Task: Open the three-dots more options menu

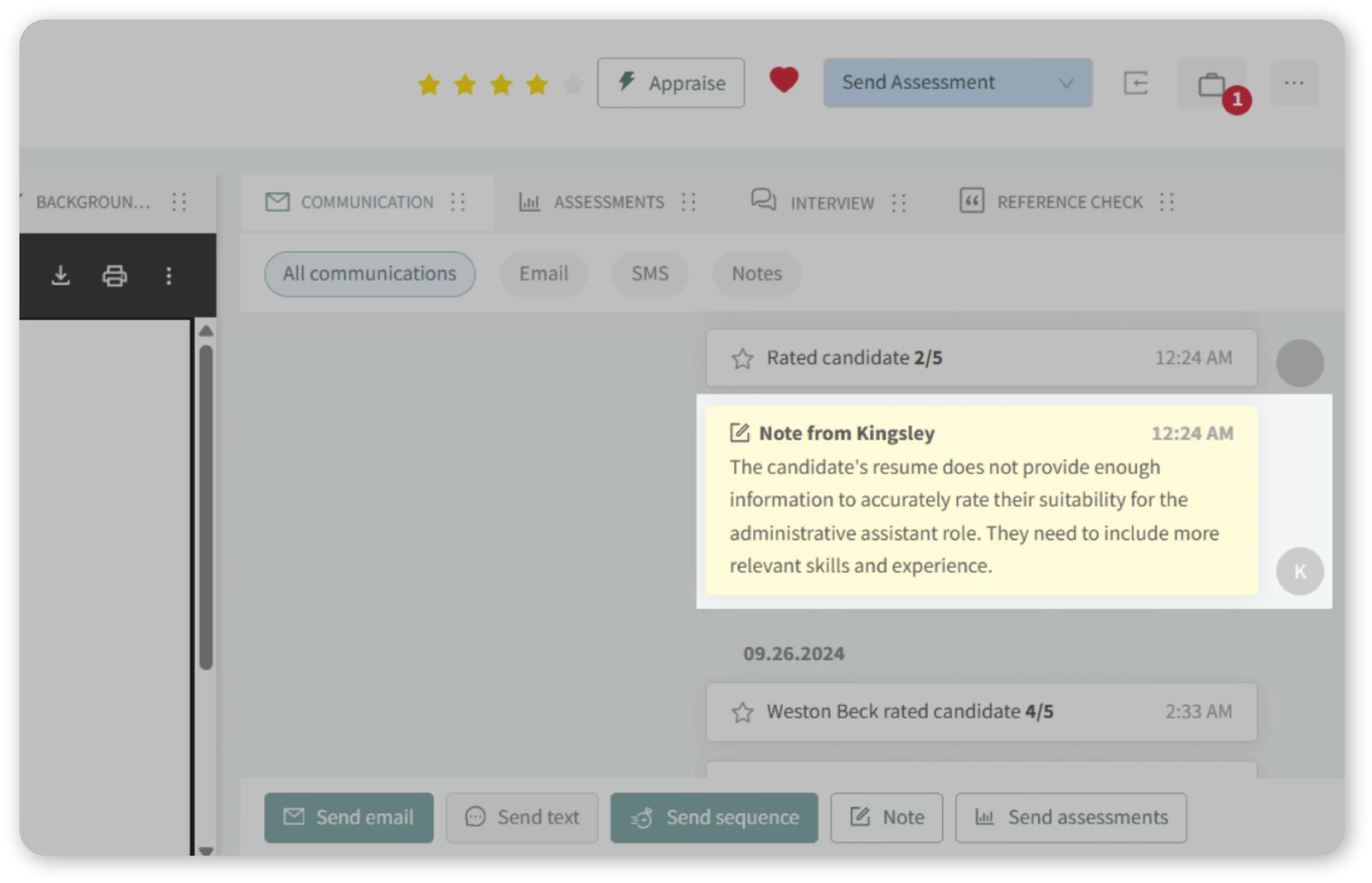Action: pyautogui.click(x=1294, y=84)
